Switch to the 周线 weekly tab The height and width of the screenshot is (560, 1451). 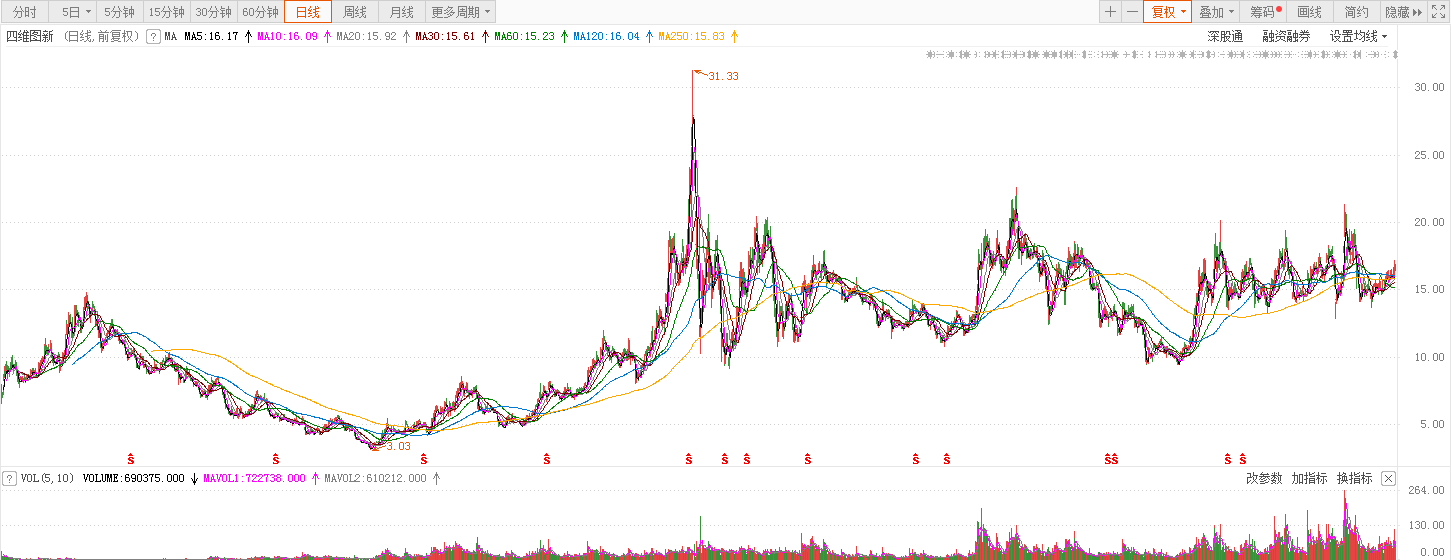pyautogui.click(x=355, y=12)
